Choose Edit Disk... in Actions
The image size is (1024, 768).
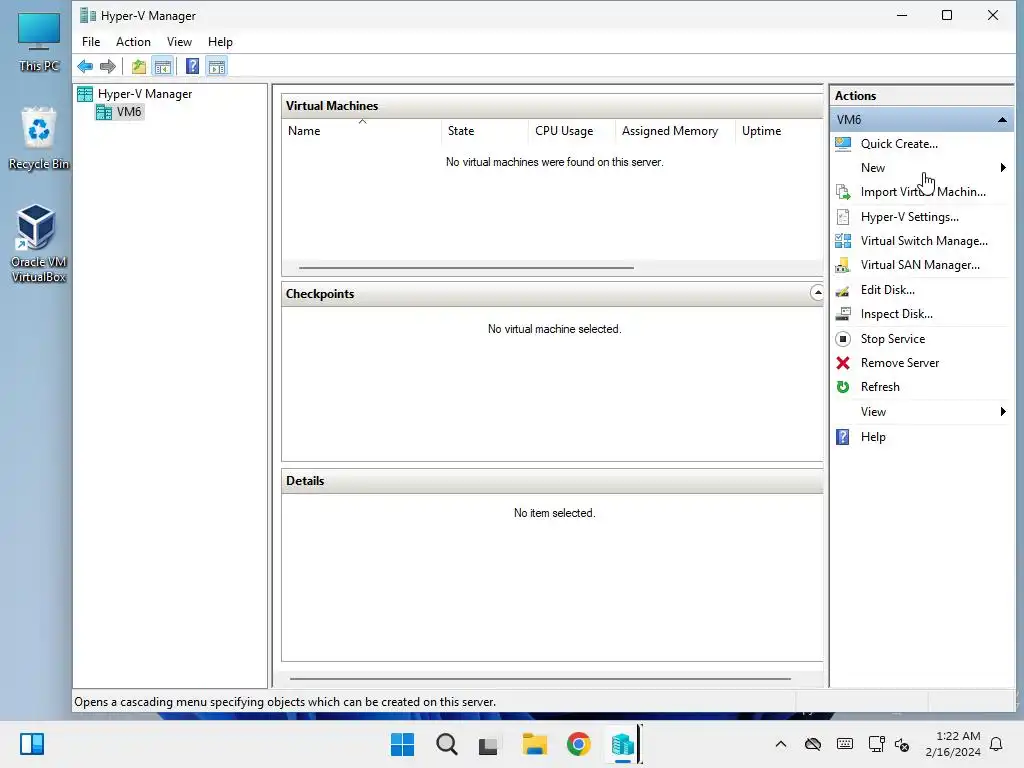(x=888, y=290)
